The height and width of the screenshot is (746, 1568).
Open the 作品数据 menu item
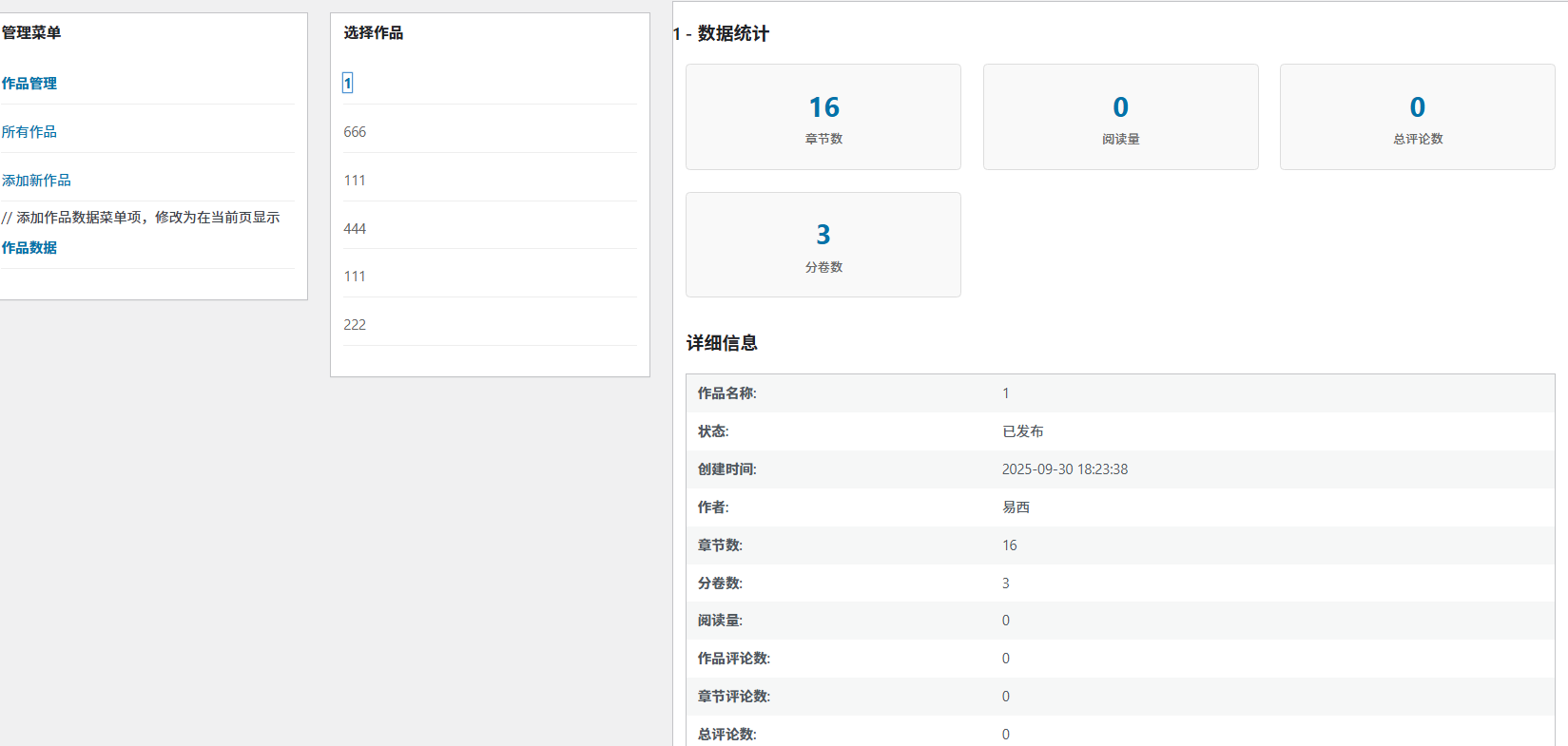[29, 248]
